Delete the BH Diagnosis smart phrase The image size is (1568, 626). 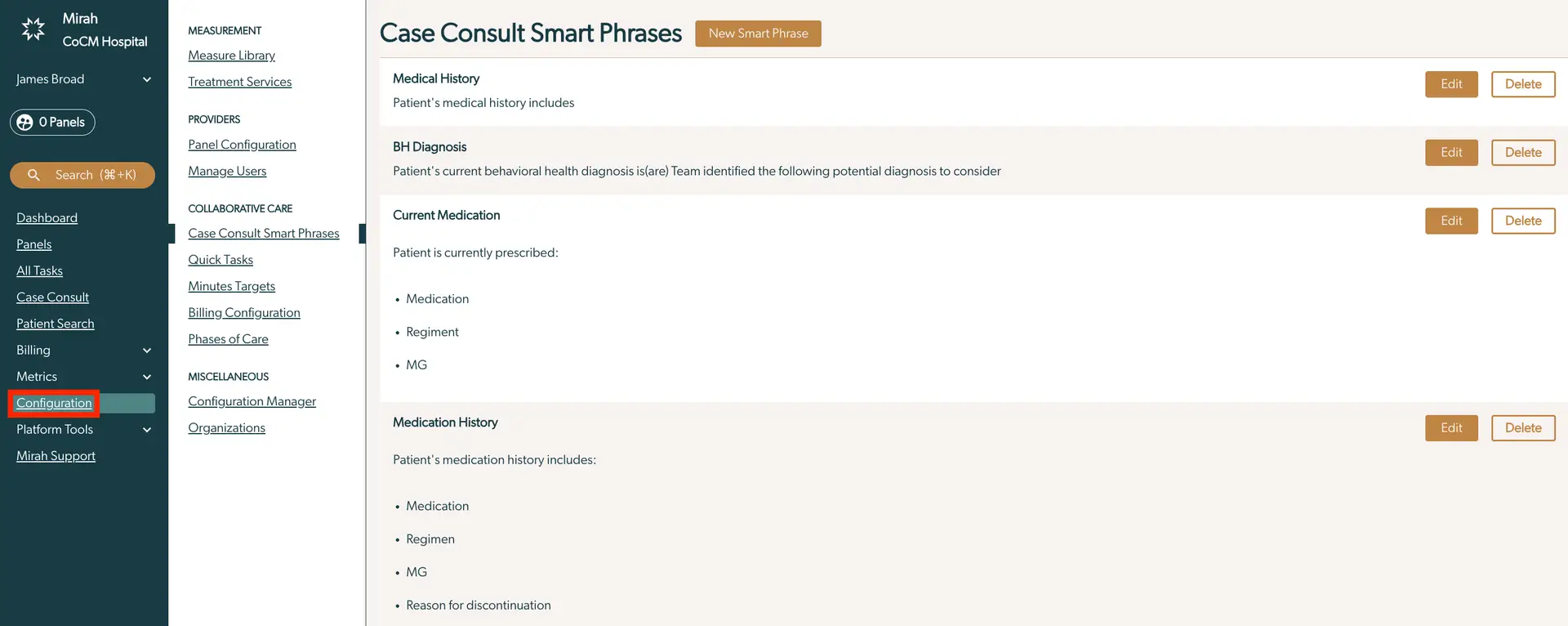(x=1522, y=152)
